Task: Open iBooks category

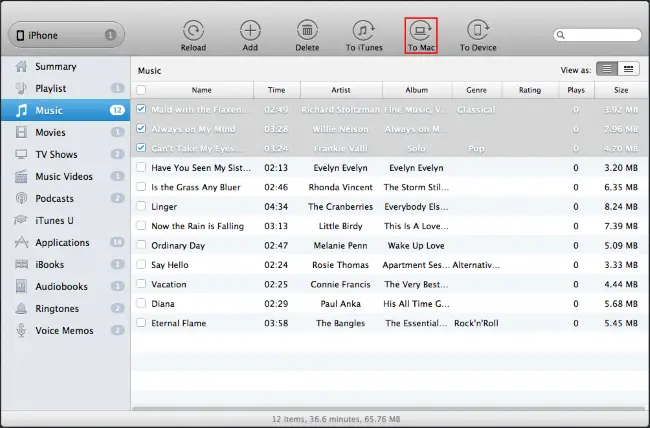Action: (x=65, y=264)
